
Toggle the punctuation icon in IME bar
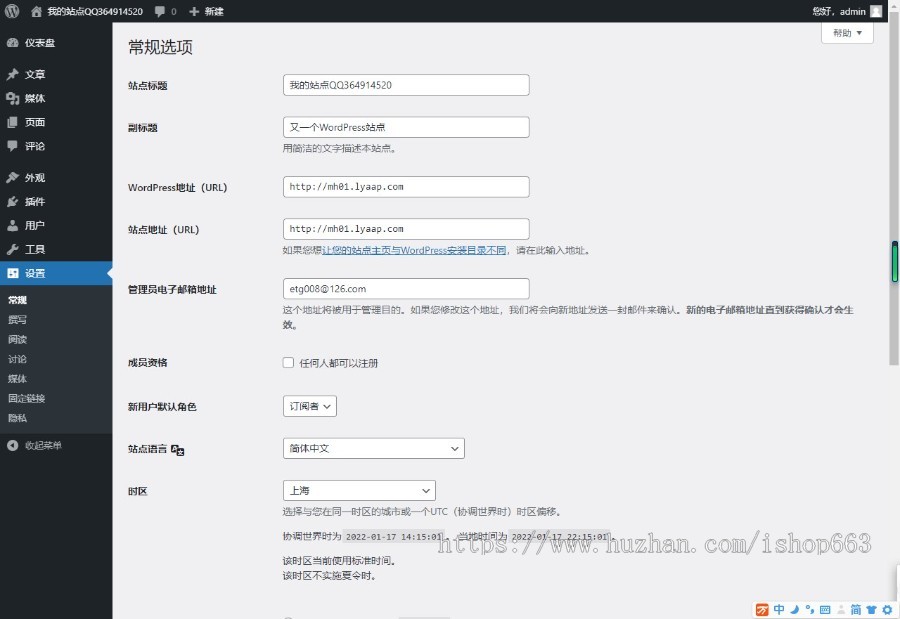coord(810,609)
